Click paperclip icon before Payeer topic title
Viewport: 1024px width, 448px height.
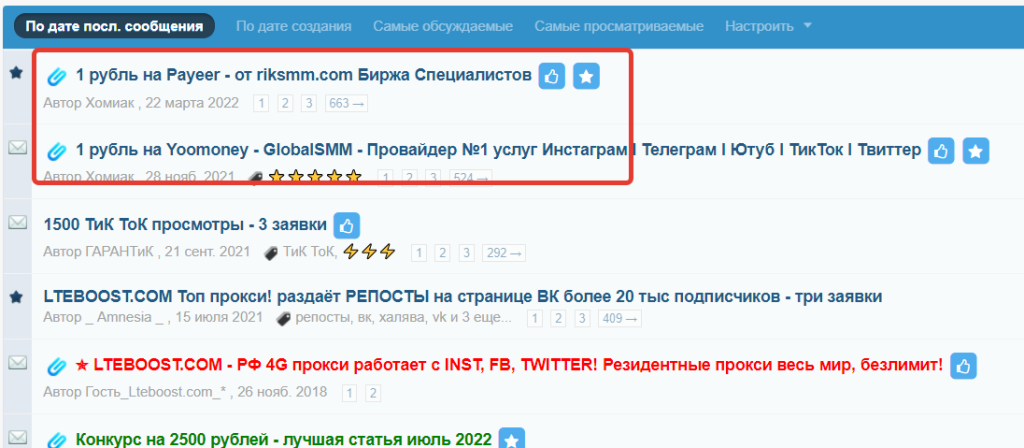click(x=57, y=77)
